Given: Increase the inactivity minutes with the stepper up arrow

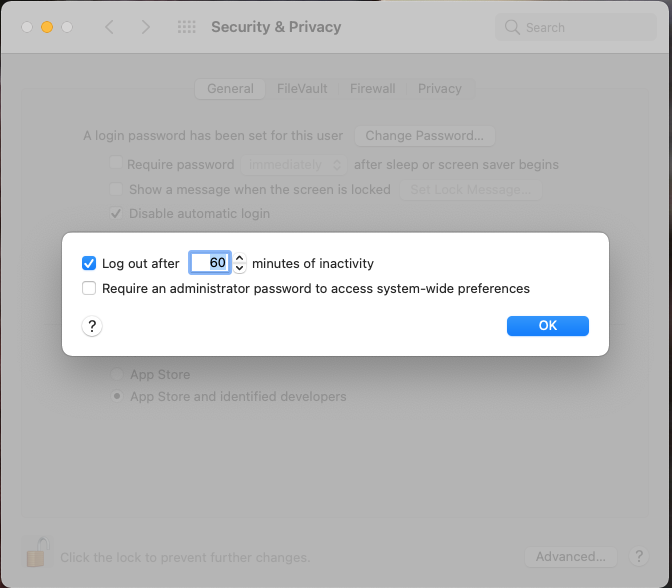Looking at the screenshot, I should (239, 258).
